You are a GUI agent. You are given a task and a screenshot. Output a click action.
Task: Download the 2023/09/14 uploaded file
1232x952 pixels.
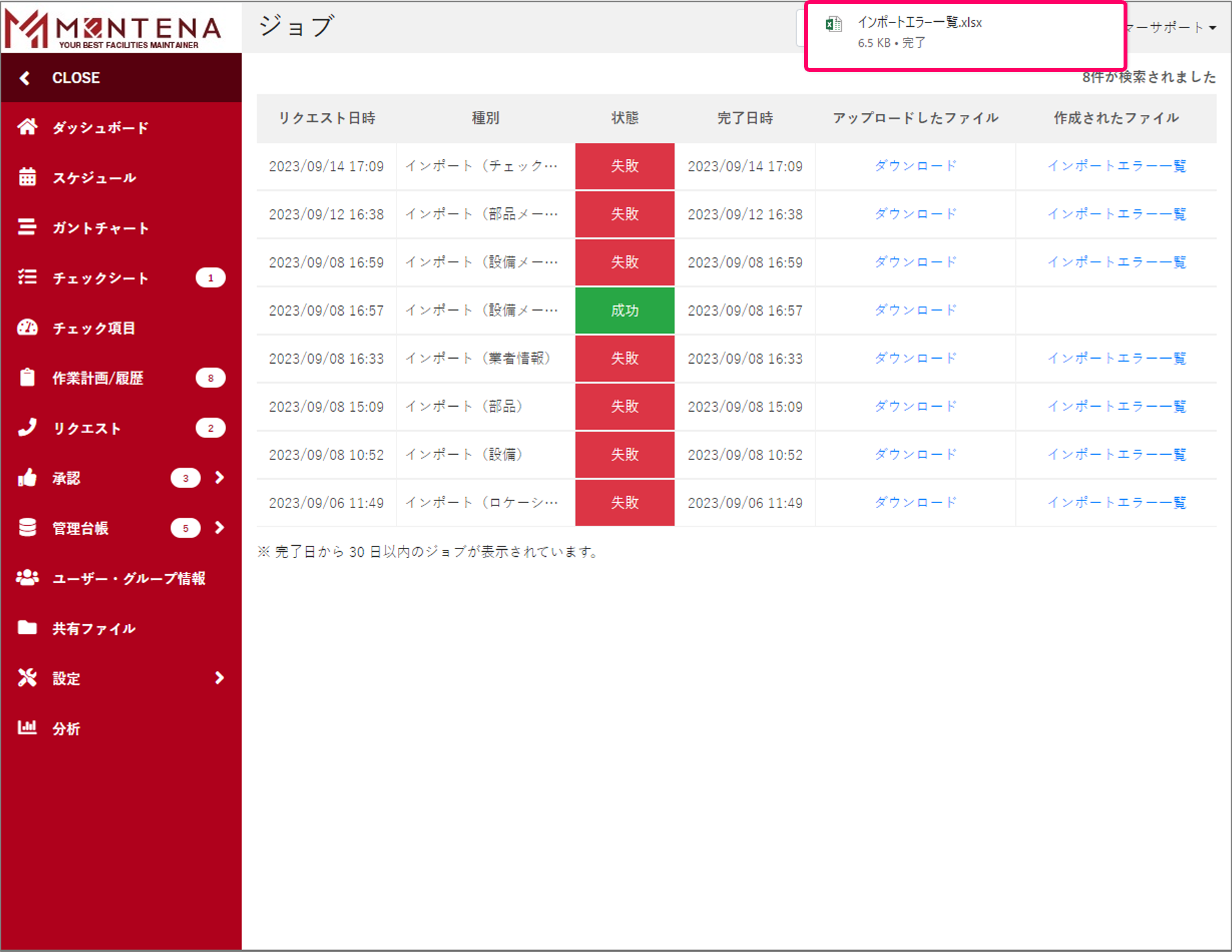coord(914,166)
